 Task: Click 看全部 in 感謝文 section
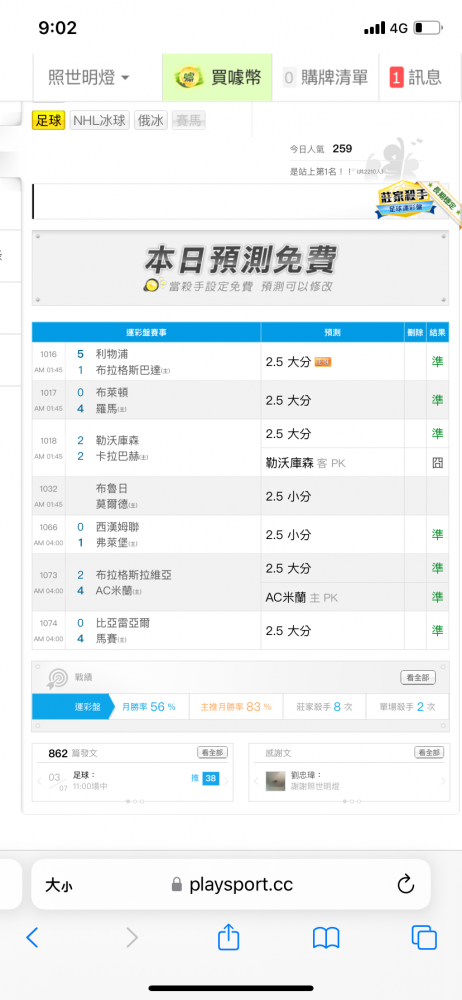pyautogui.click(x=429, y=753)
